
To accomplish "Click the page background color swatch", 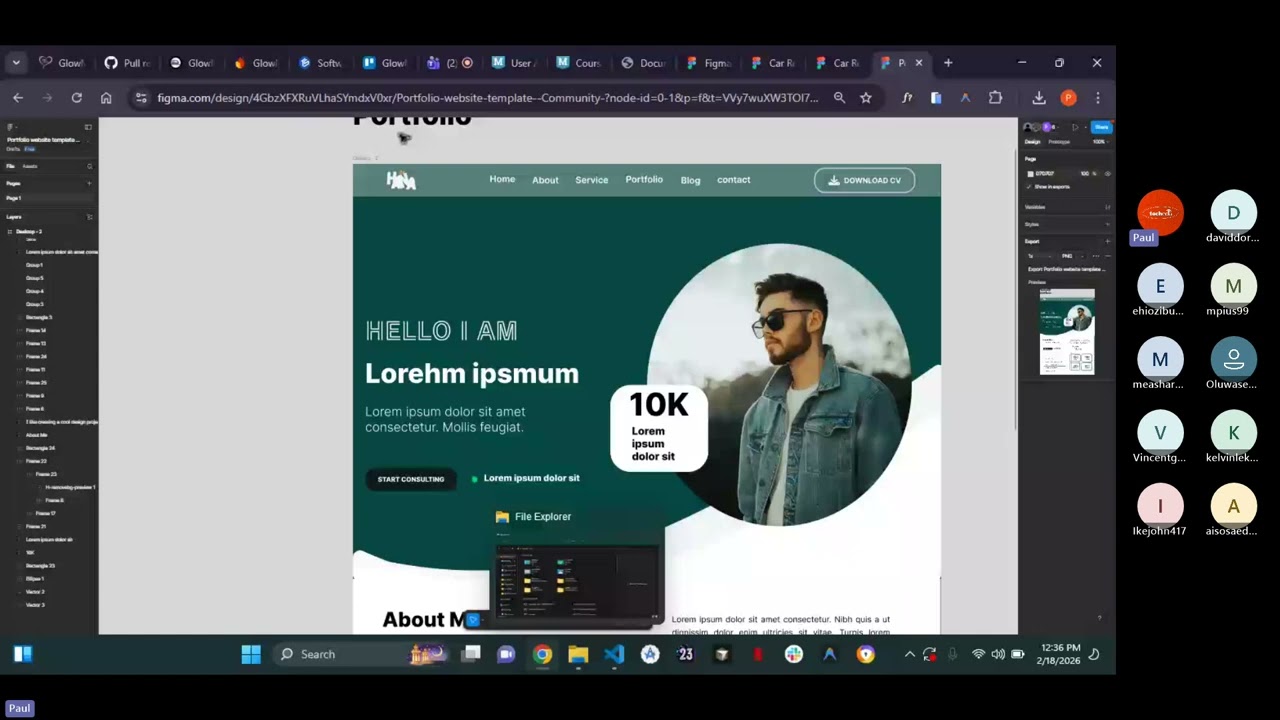I will coord(1031,174).
